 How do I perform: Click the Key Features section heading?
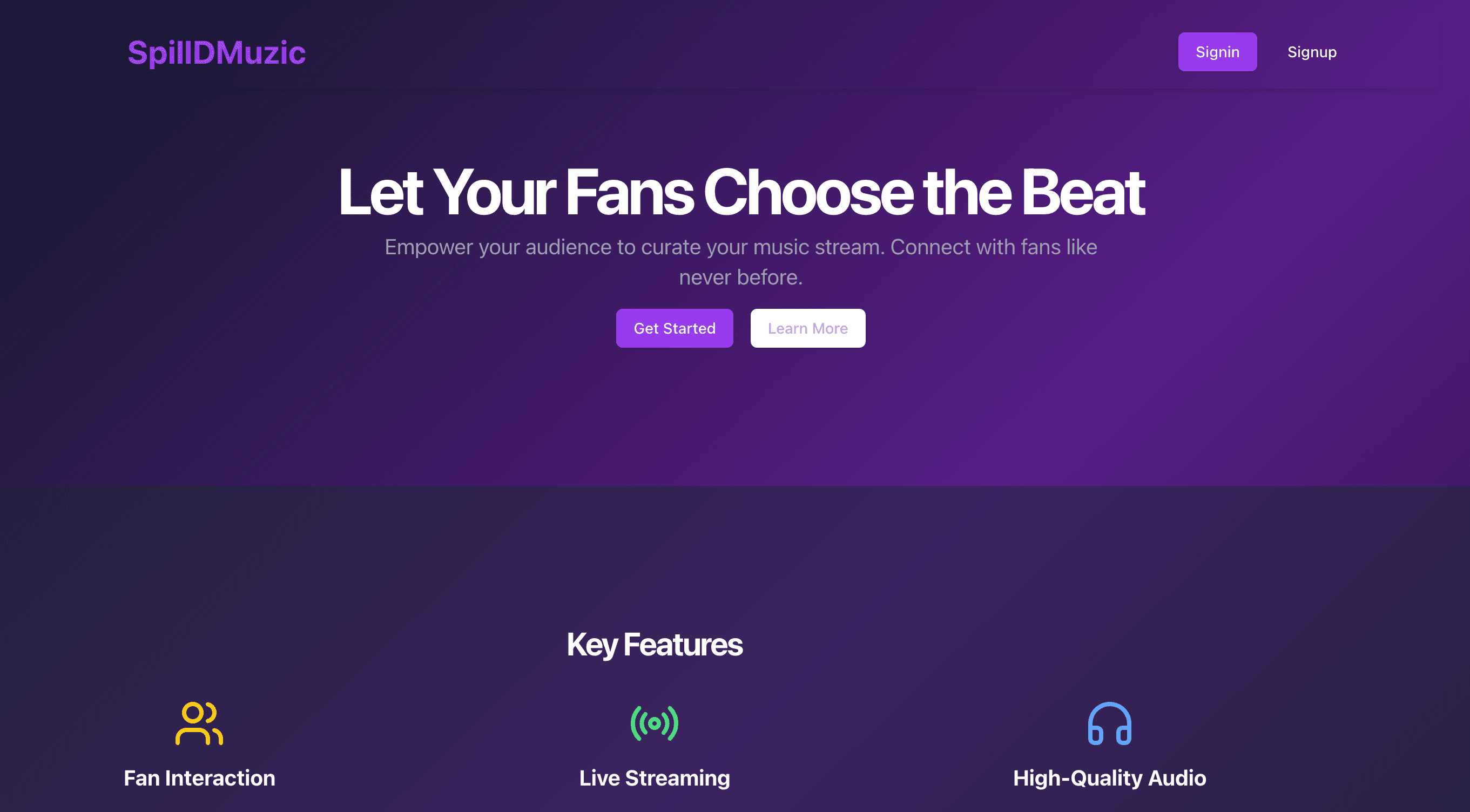click(x=654, y=644)
